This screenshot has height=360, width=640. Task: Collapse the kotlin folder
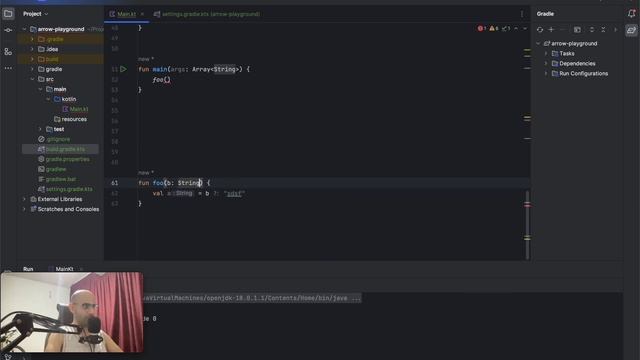(x=48, y=99)
